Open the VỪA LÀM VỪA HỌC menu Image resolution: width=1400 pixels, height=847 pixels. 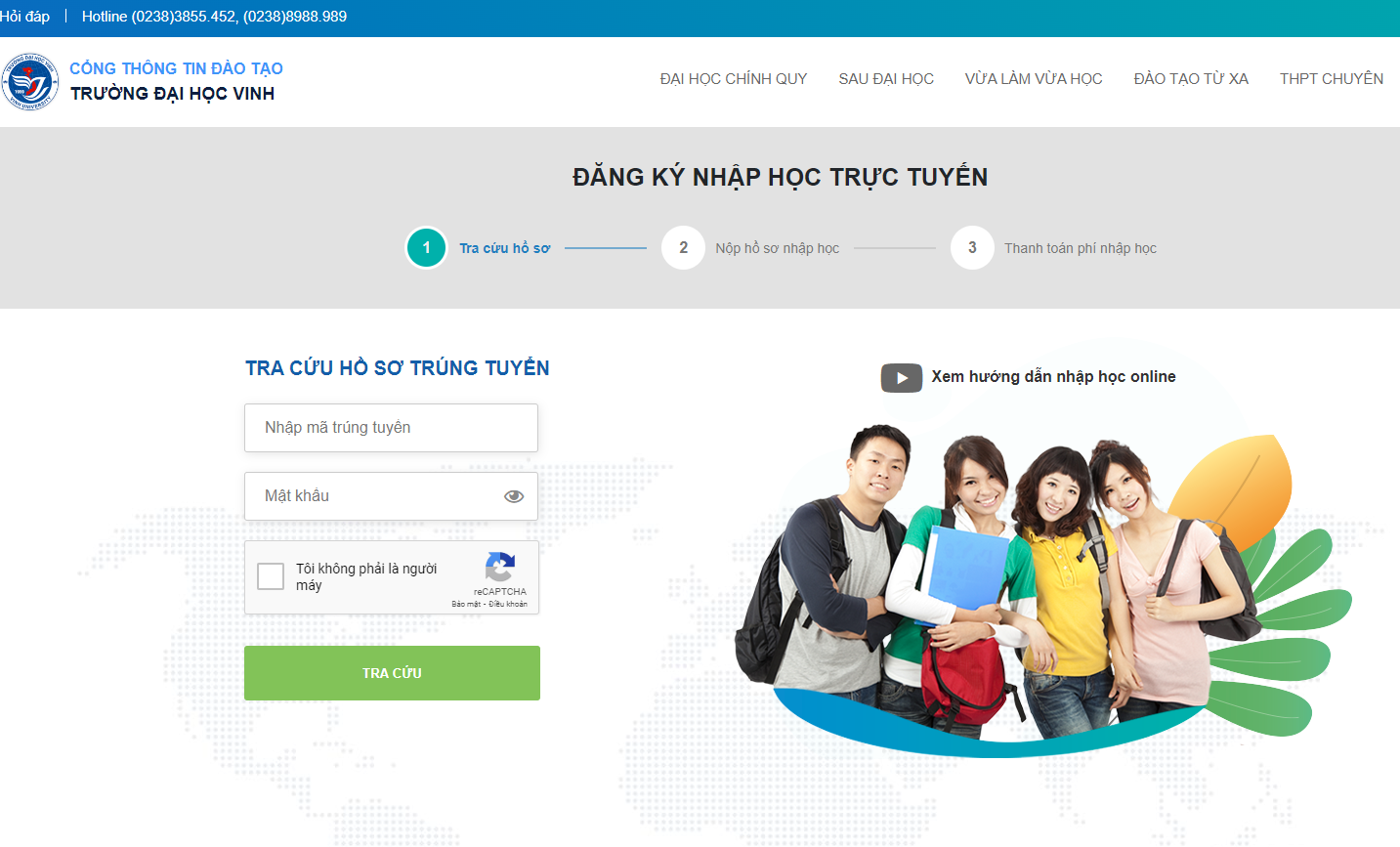point(1034,79)
